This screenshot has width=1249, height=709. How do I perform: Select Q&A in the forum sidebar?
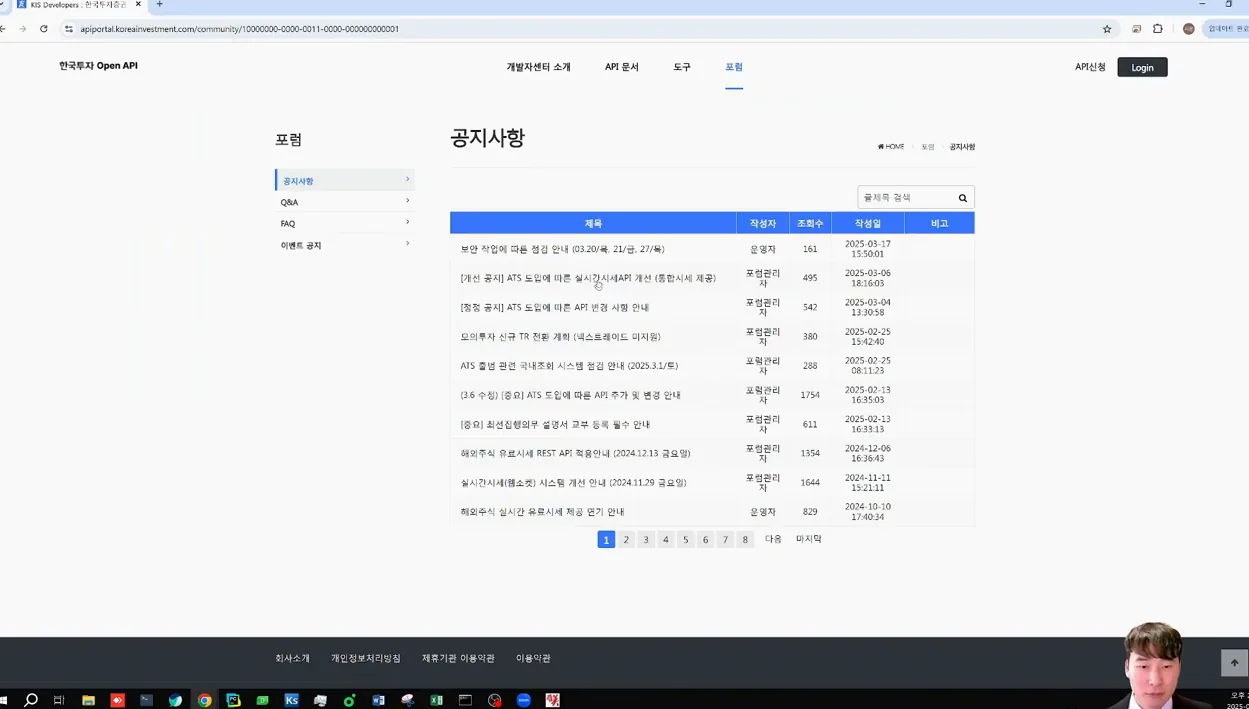tap(289, 202)
